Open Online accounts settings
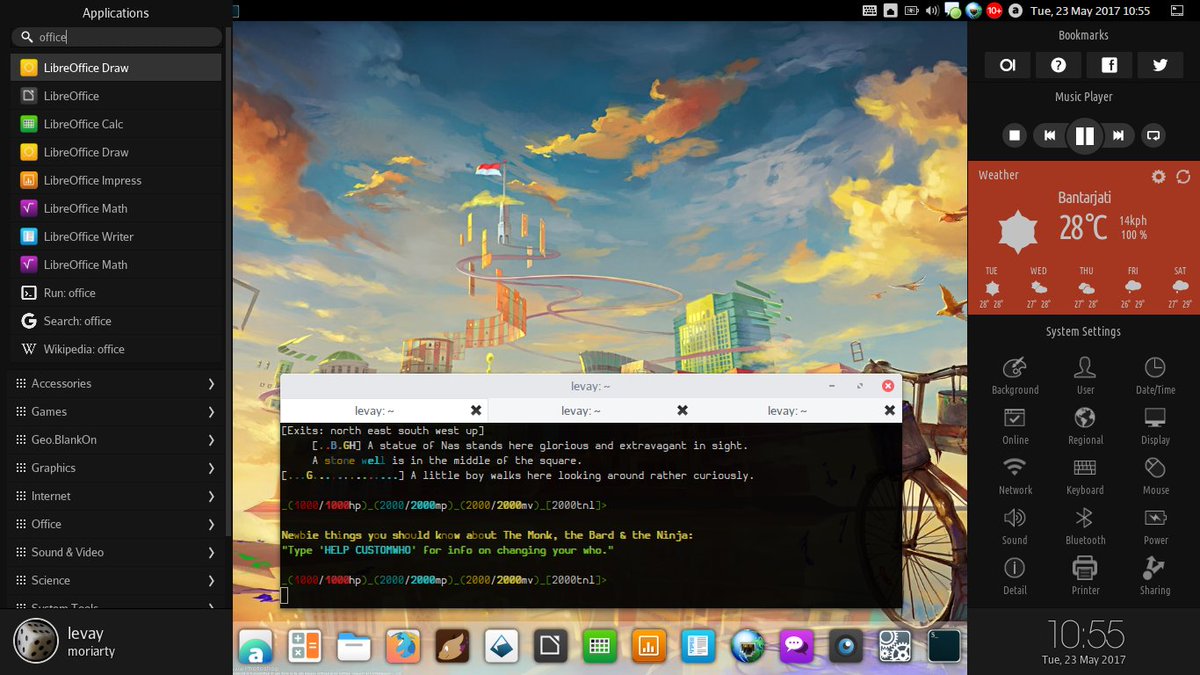This screenshot has height=675, width=1200. [1015, 425]
